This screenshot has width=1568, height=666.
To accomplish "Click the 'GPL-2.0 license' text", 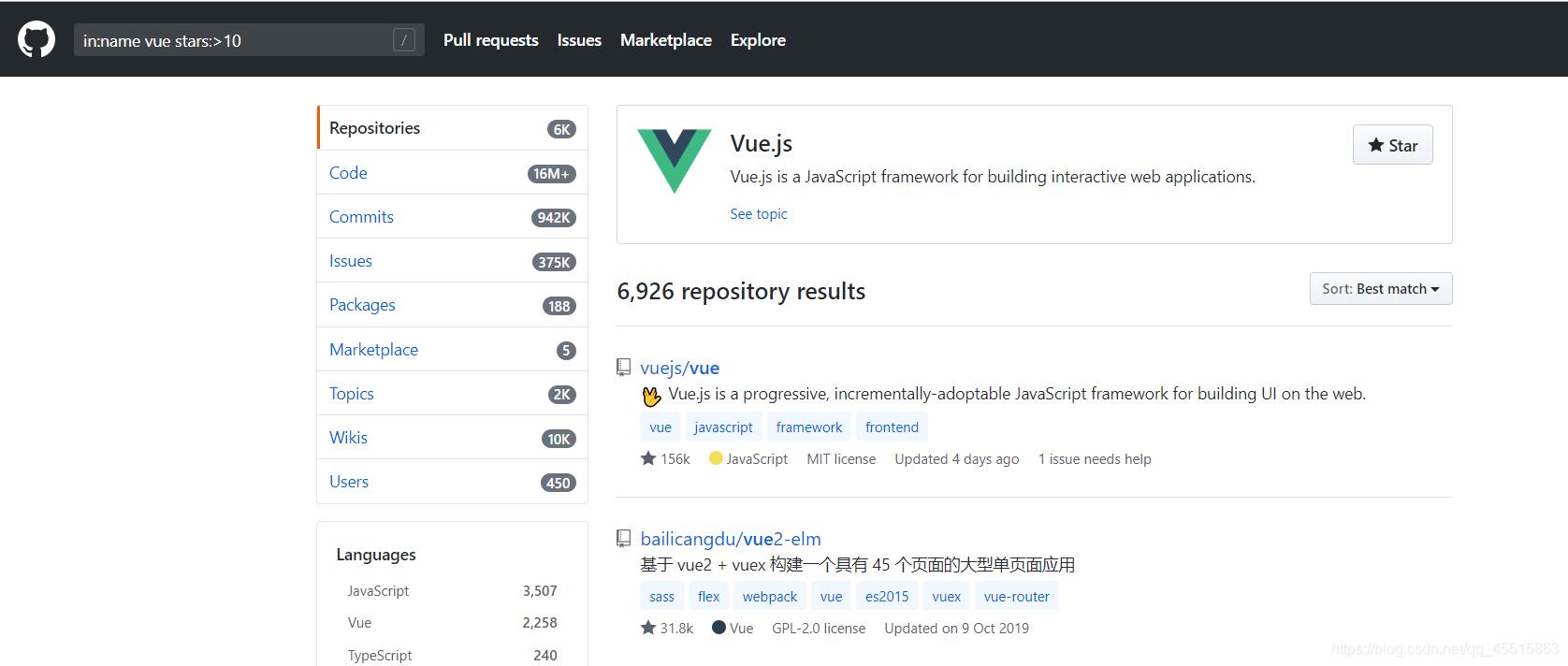I will [819, 629].
